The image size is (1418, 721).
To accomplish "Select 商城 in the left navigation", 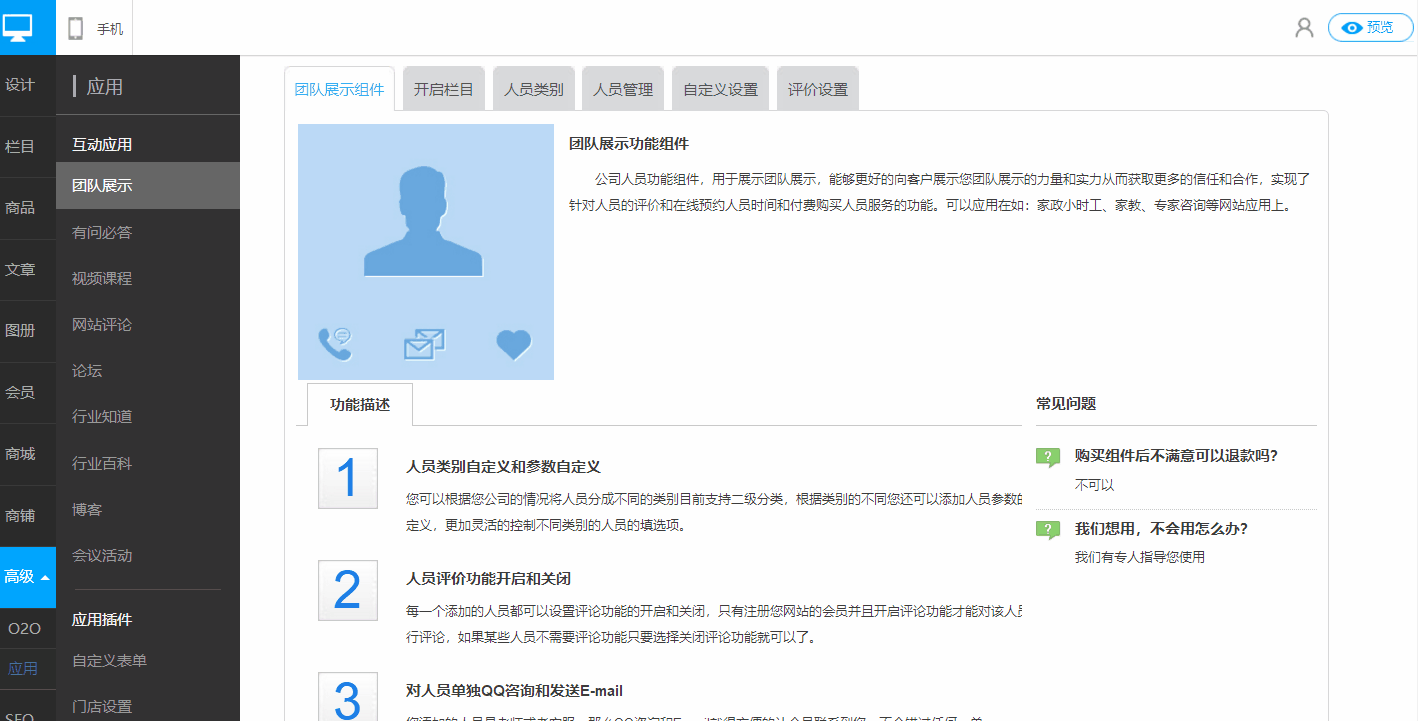I will pos(20,454).
